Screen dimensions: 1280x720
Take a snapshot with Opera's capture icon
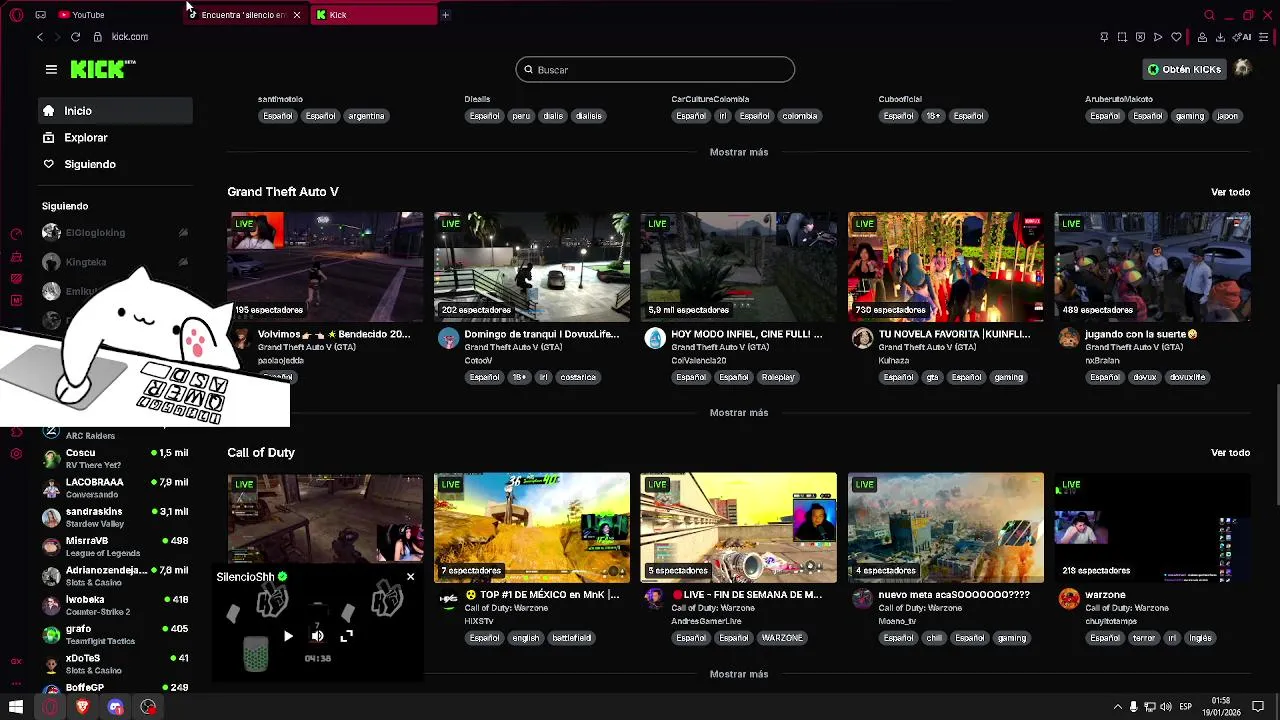click(x=1122, y=37)
